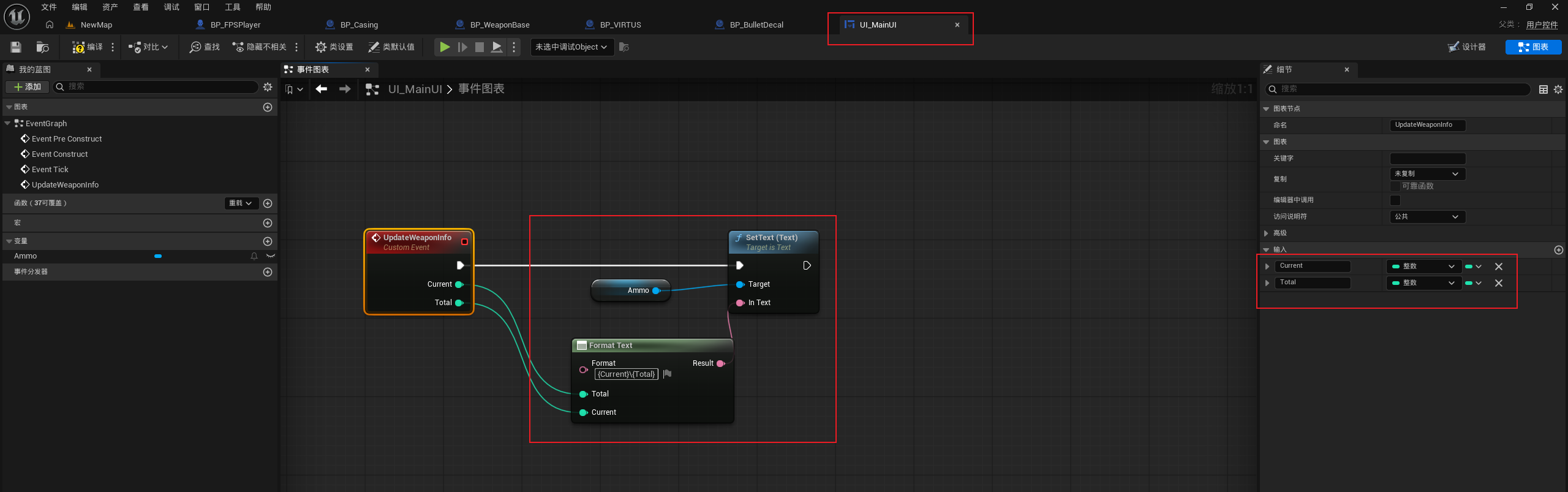Navigate back in the graph history

(x=322, y=89)
